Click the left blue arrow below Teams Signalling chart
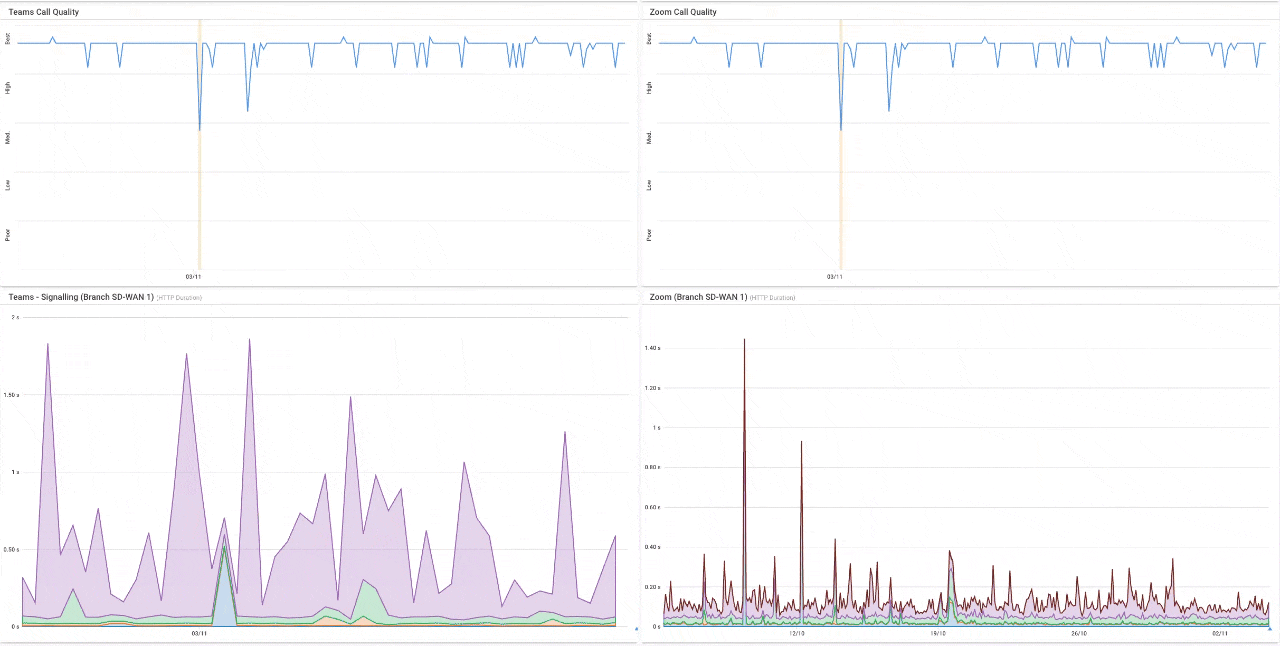Viewport: 1280px width, 646px height. point(20,630)
